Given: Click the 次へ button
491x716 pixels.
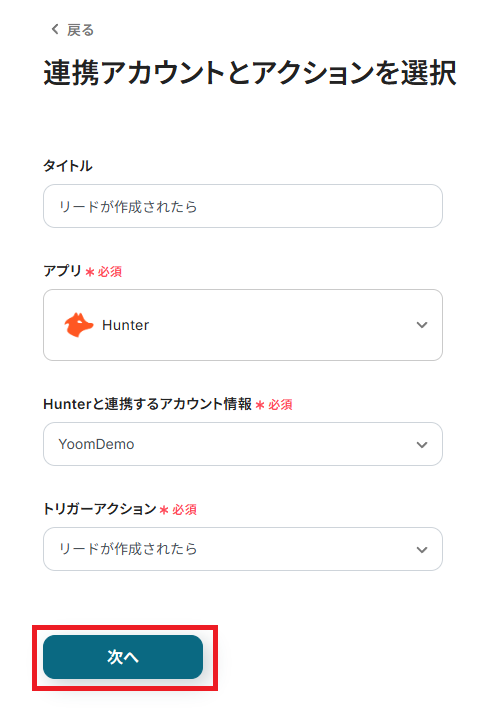Looking at the screenshot, I should pyautogui.click(x=123, y=657).
